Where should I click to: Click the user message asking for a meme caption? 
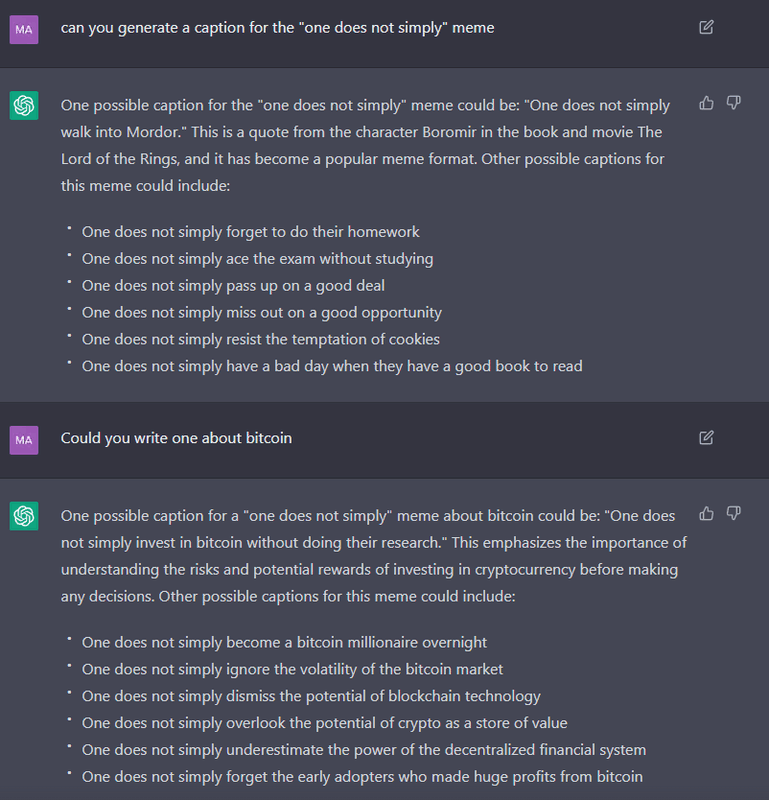(277, 28)
